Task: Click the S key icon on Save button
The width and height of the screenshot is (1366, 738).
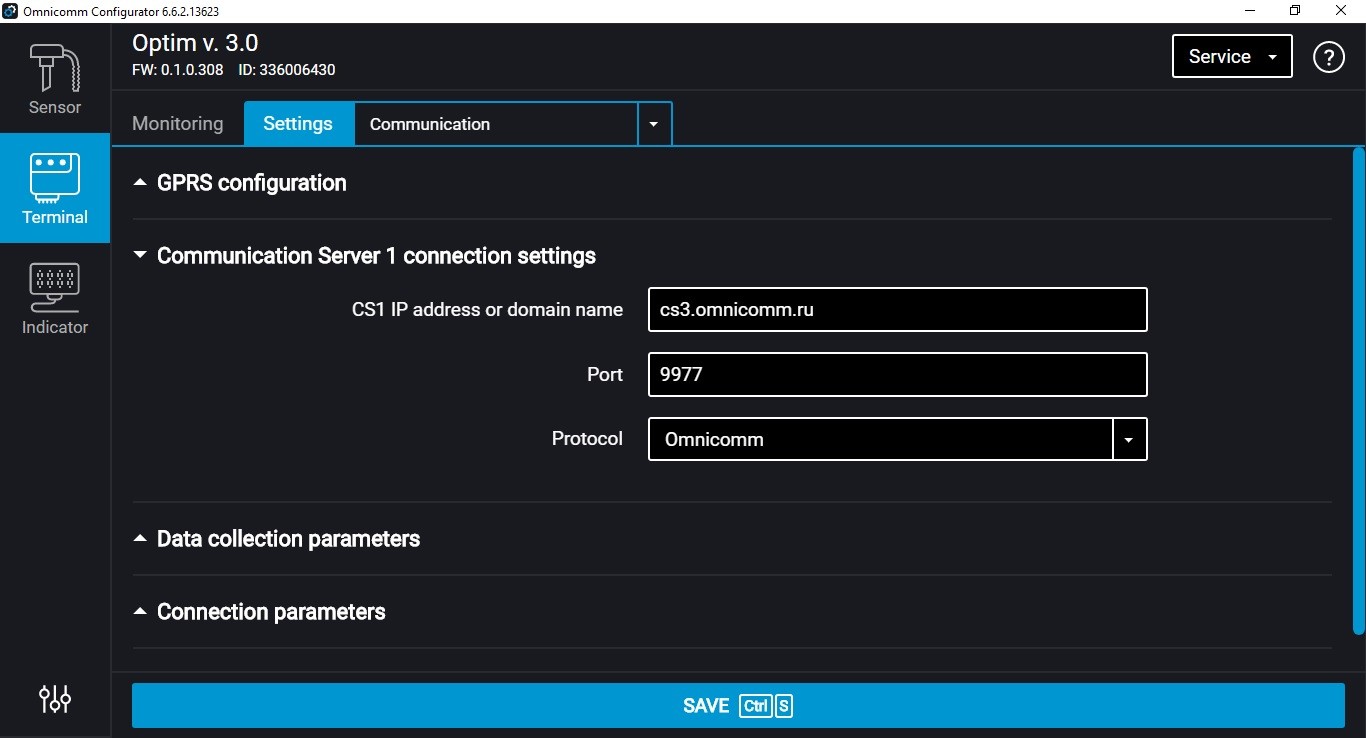Action: click(781, 705)
